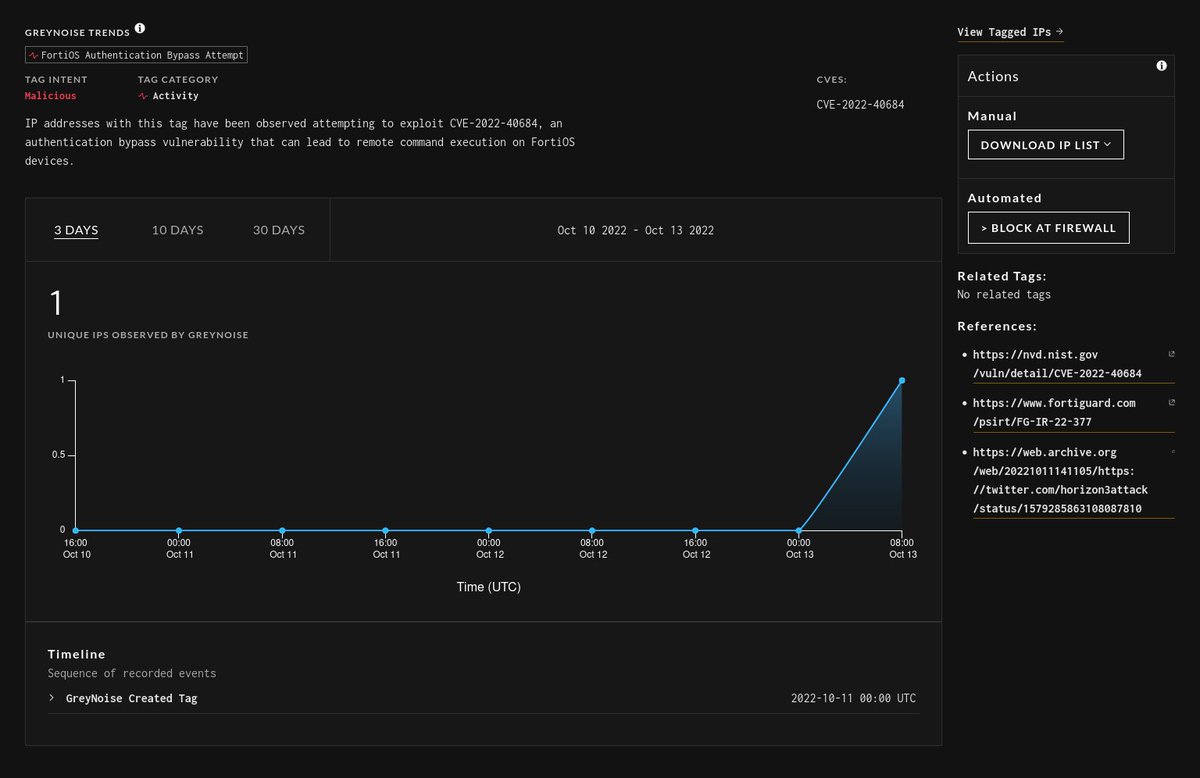1200x778 pixels.
Task: Click Block at Firewall button
Action: point(1048,228)
